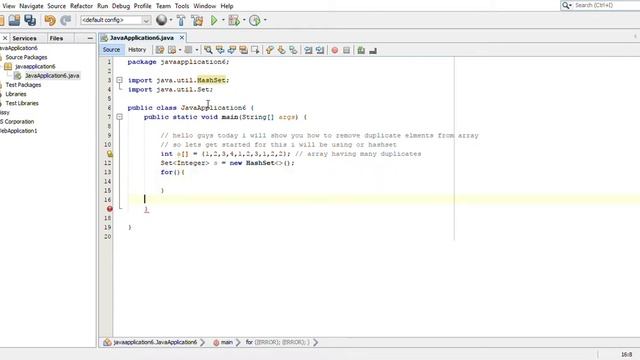Open the Debug menu
640x360 pixels.
[x=121, y=6]
